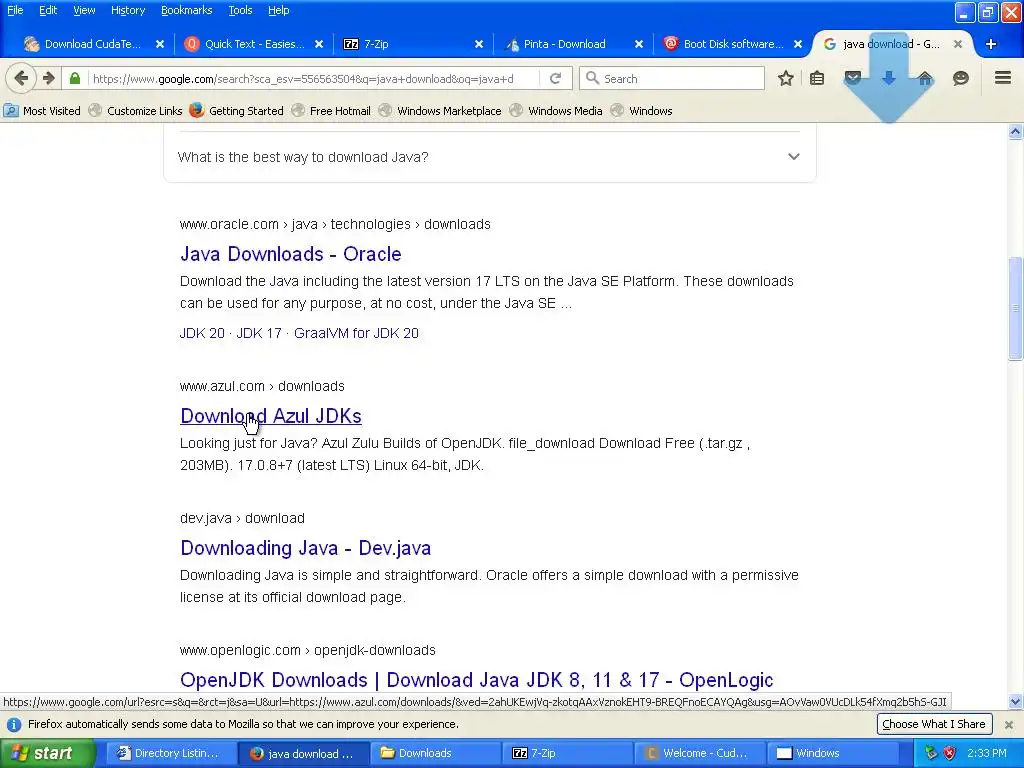The width and height of the screenshot is (1024, 768).
Task: Click the Firefox icon beside Getting Started
Action: point(197,110)
